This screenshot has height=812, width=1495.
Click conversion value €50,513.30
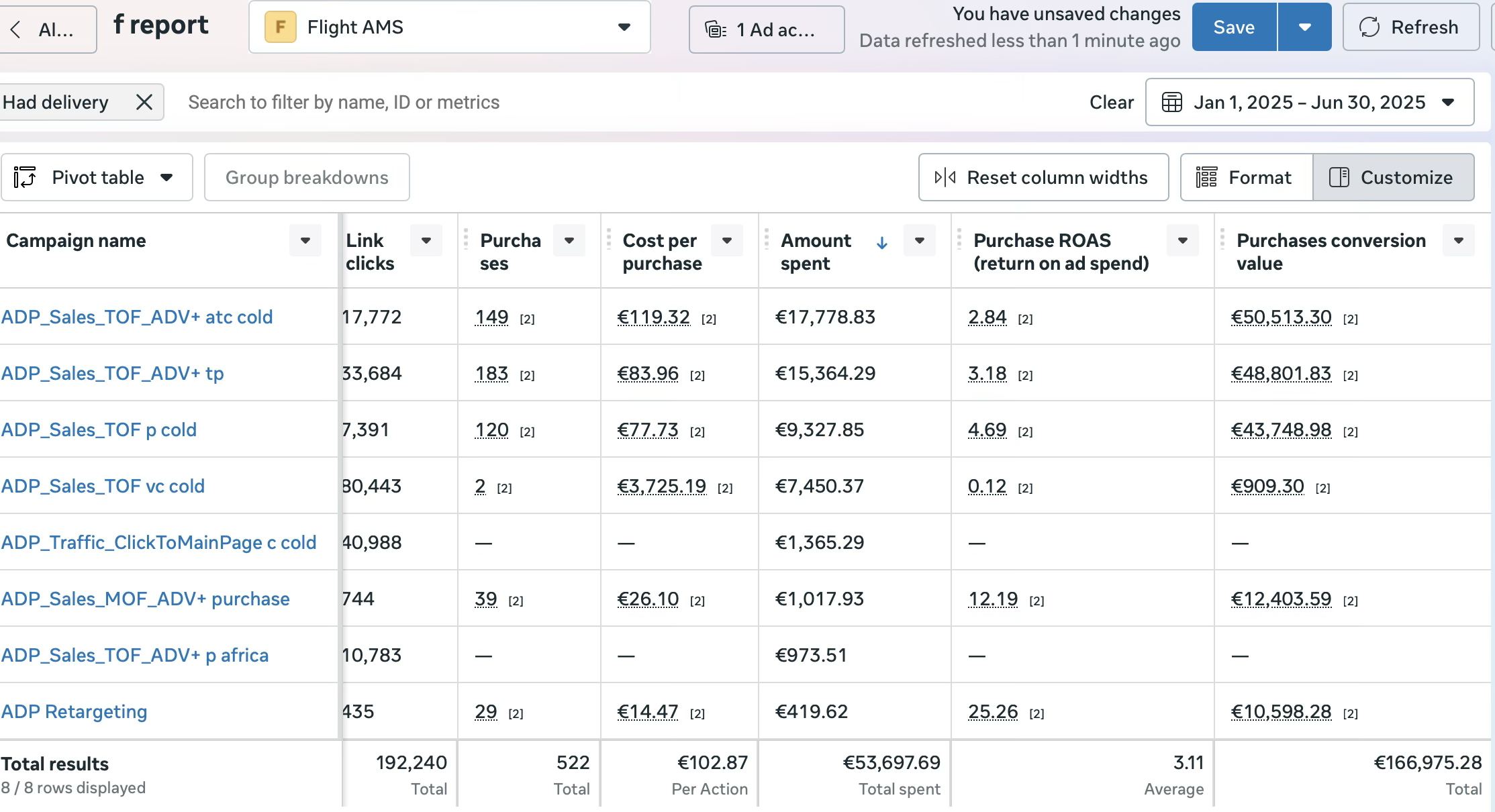[x=1281, y=317]
